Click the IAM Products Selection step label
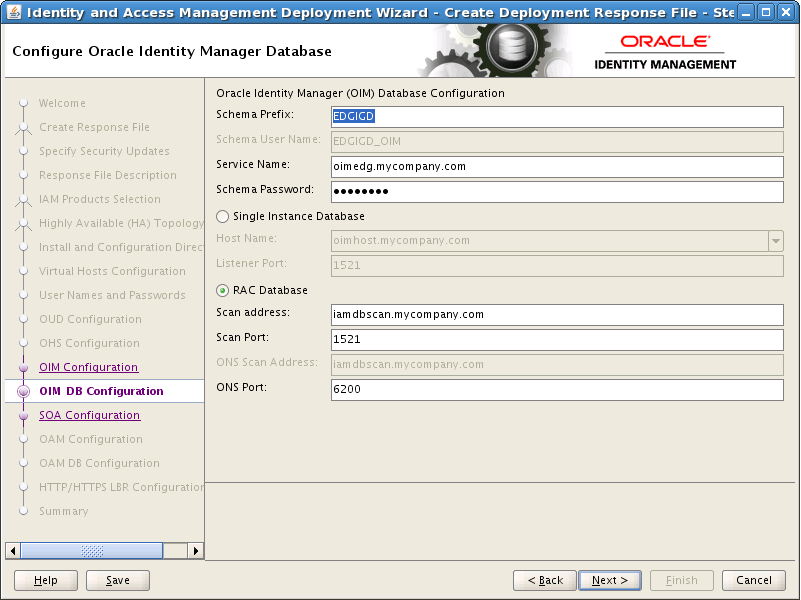The width and height of the screenshot is (801, 600). coord(100,199)
